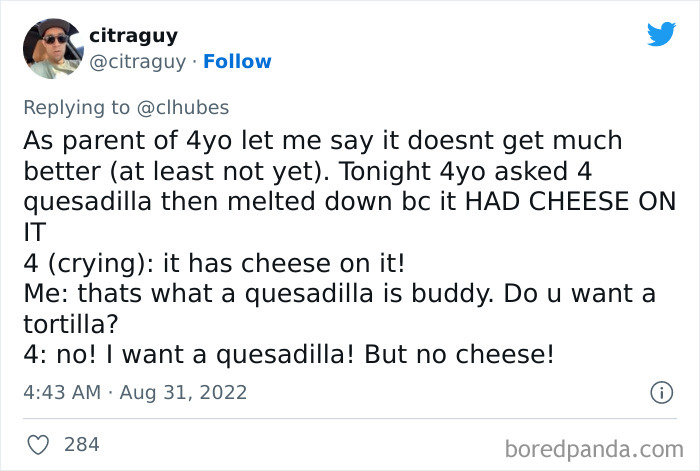Click the bold citraguy display name
700x471 pixels.
click(133, 36)
